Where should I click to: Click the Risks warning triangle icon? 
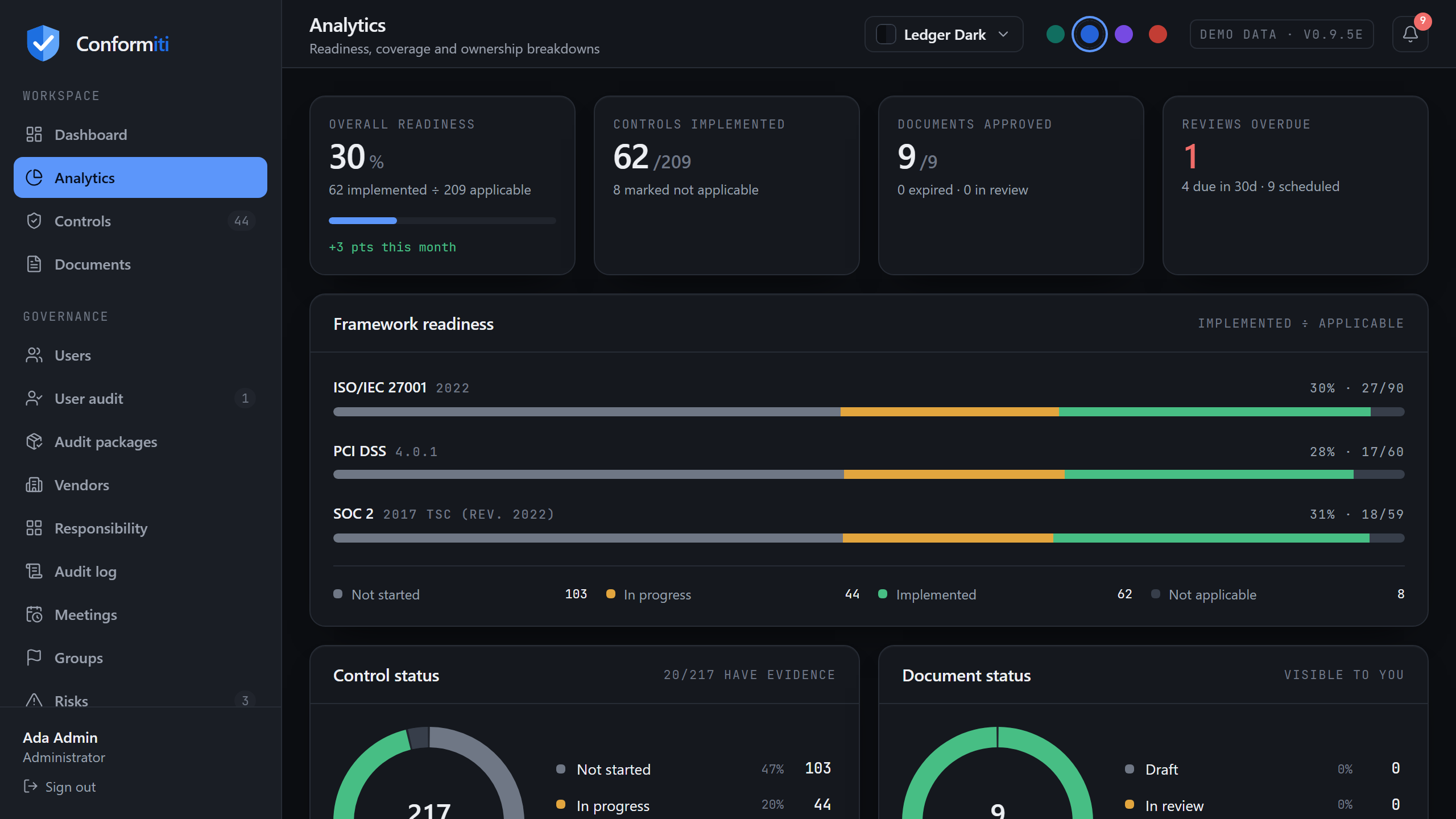point(34,700)
